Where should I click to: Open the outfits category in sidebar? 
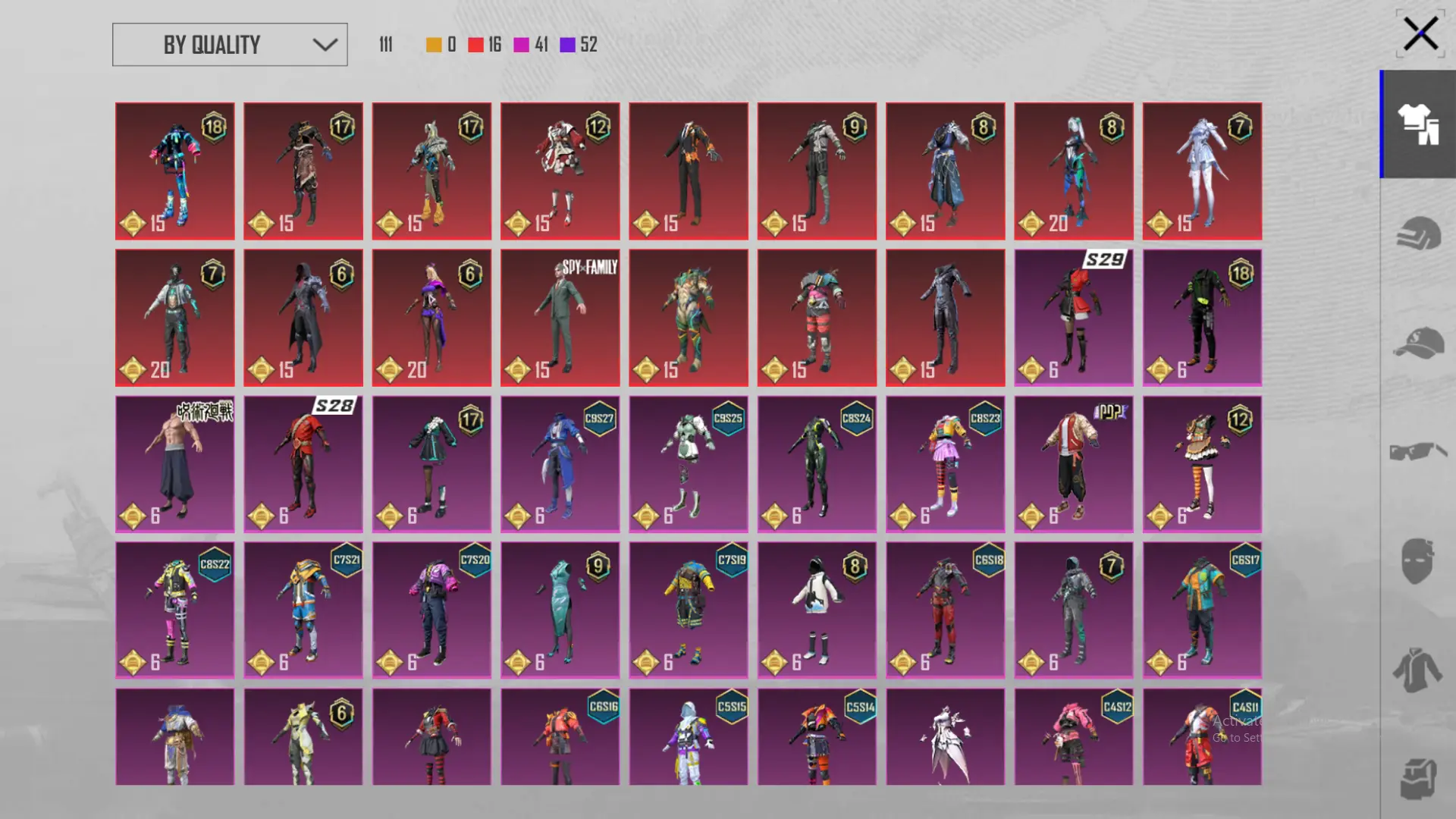point(1417,124)
